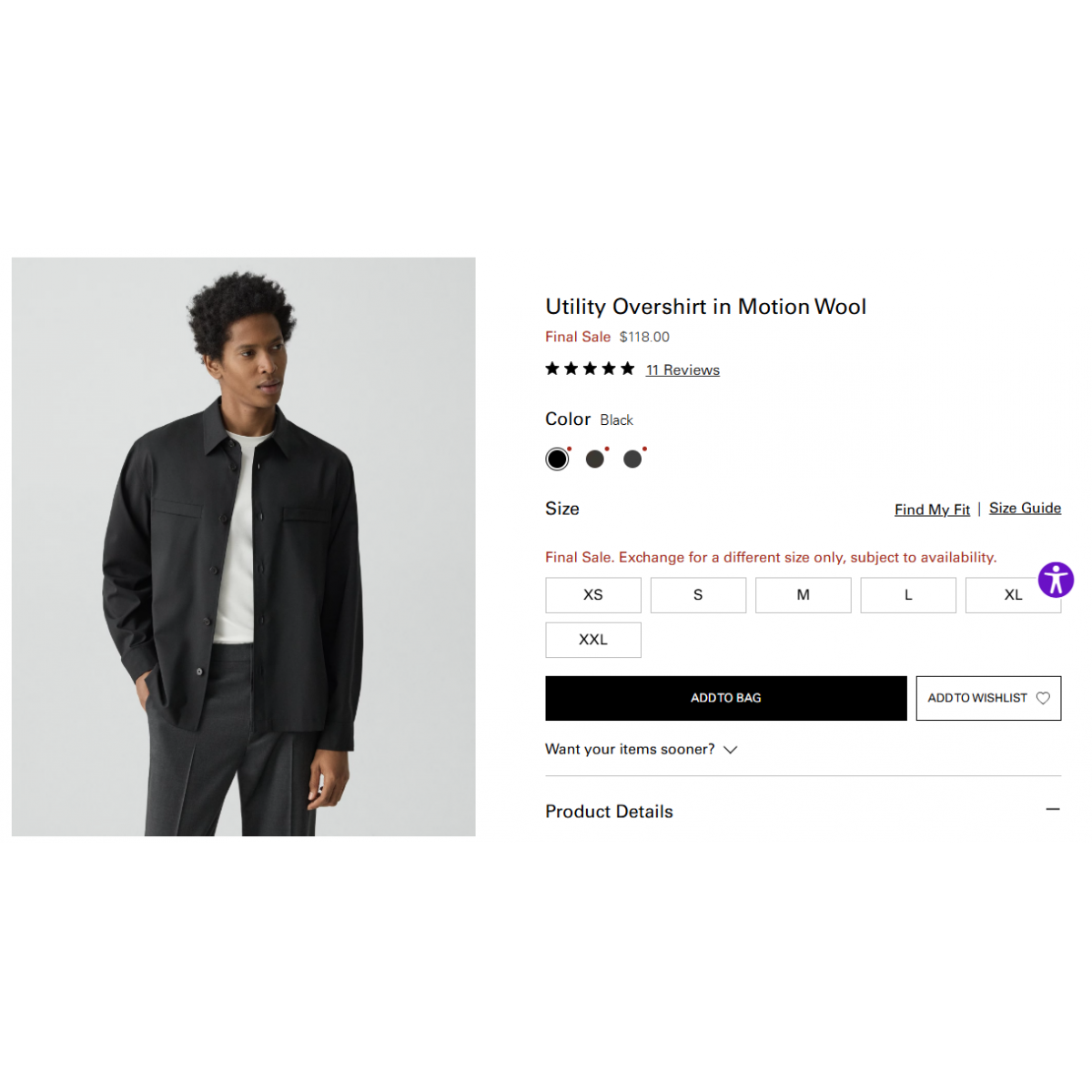Screen dimensions: 1092x1092
Task: Collapse Product Details with the minus icon
Action: click(1053, 809)
